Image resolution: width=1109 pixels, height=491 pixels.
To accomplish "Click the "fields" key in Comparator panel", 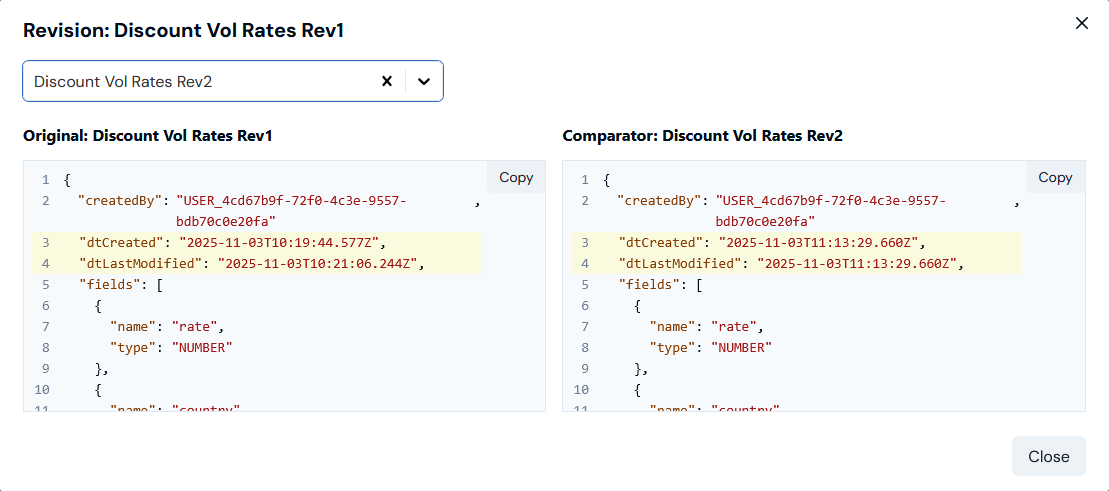I will click(x=650, y=285).
